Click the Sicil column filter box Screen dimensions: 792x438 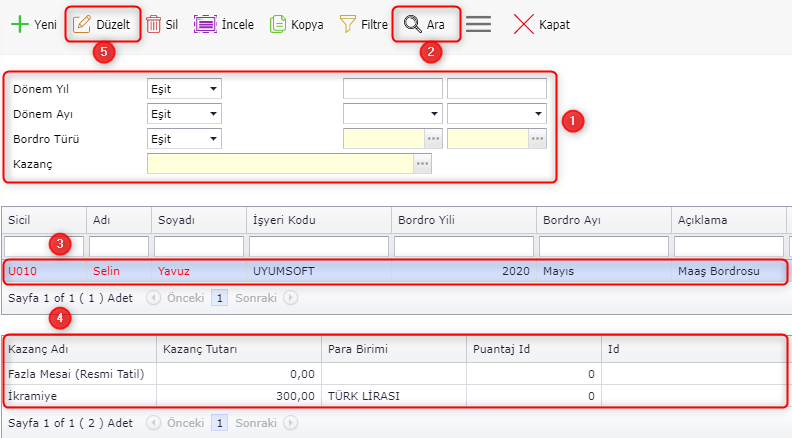[43, 246]
